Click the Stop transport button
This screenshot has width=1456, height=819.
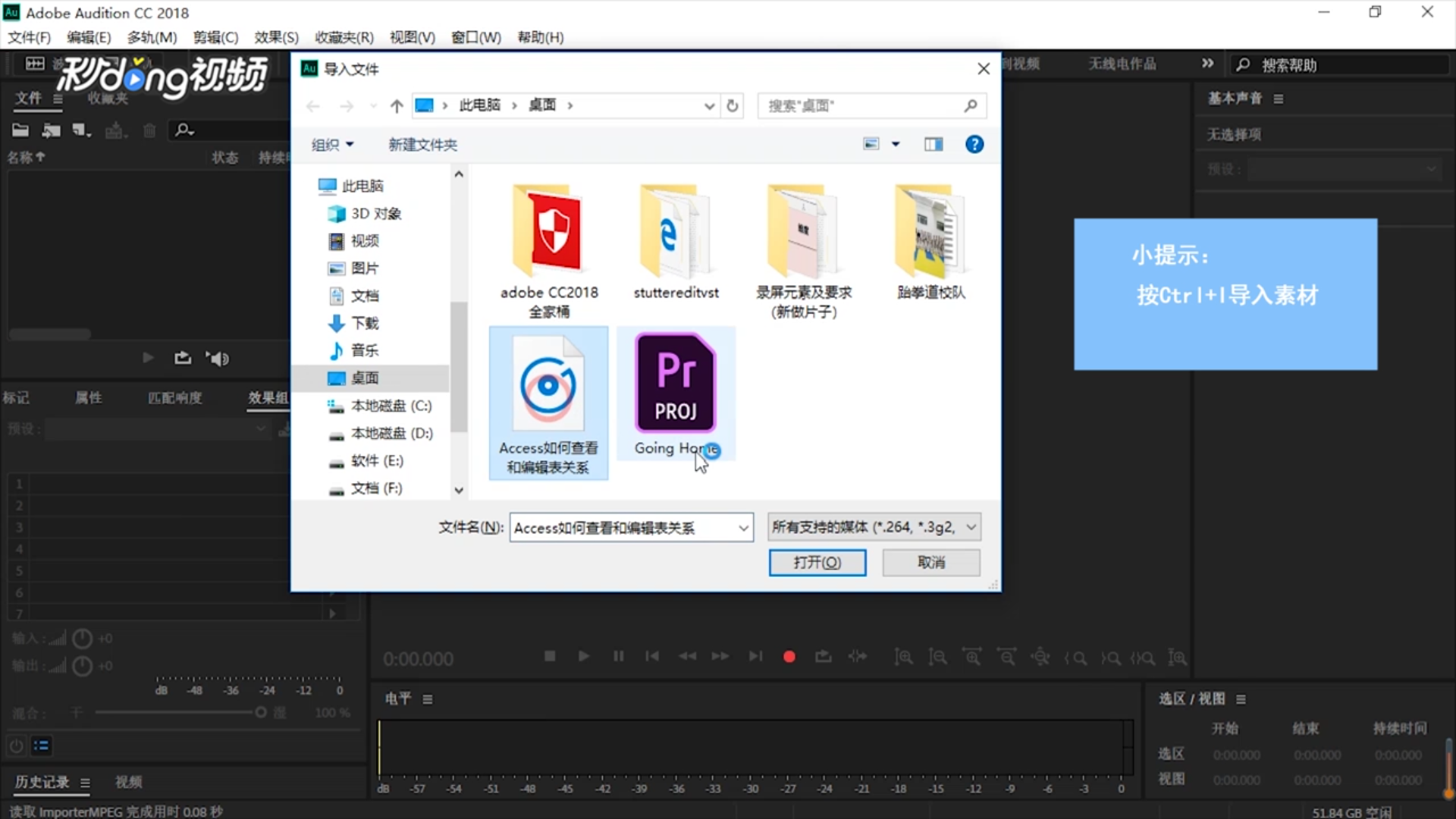point(550,657)
